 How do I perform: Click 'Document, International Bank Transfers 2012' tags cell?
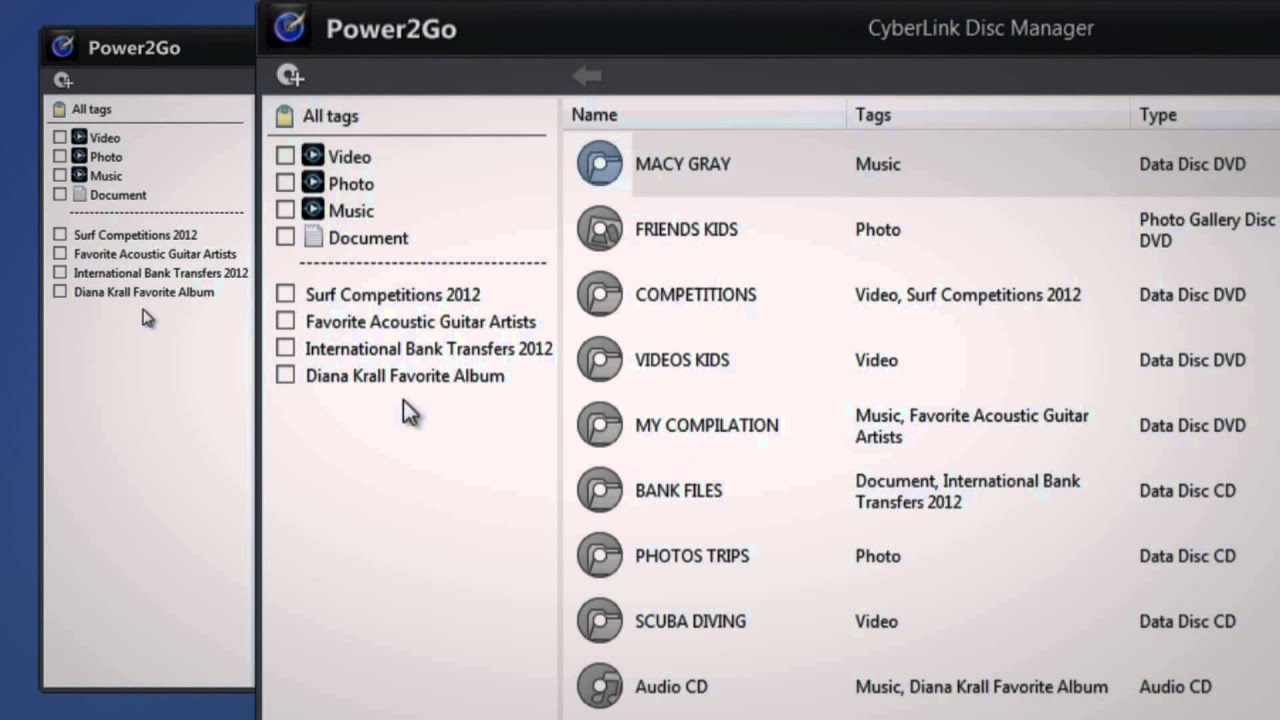click(967, 491)
